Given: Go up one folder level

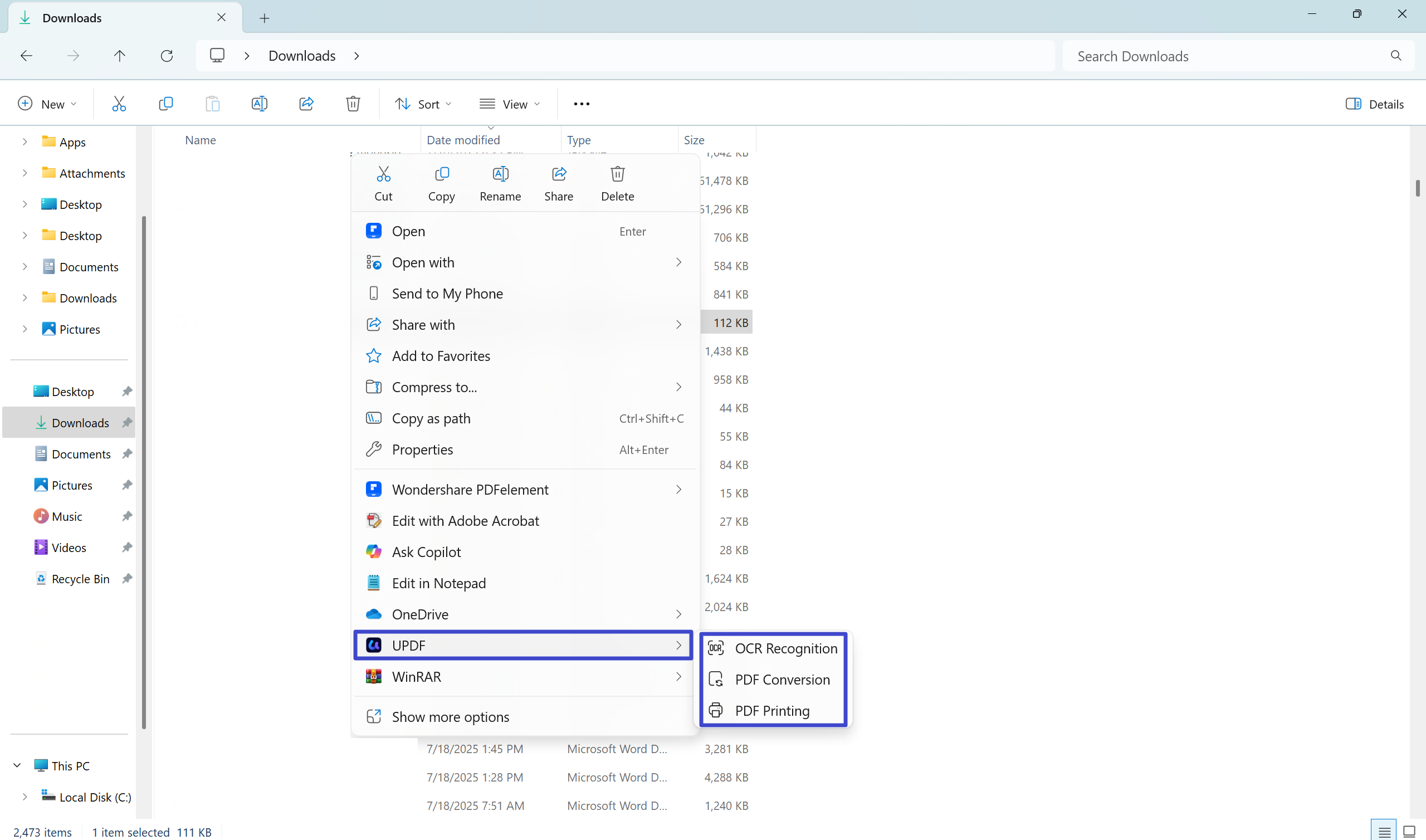Looking at the screenshot, I should (119, 56).
